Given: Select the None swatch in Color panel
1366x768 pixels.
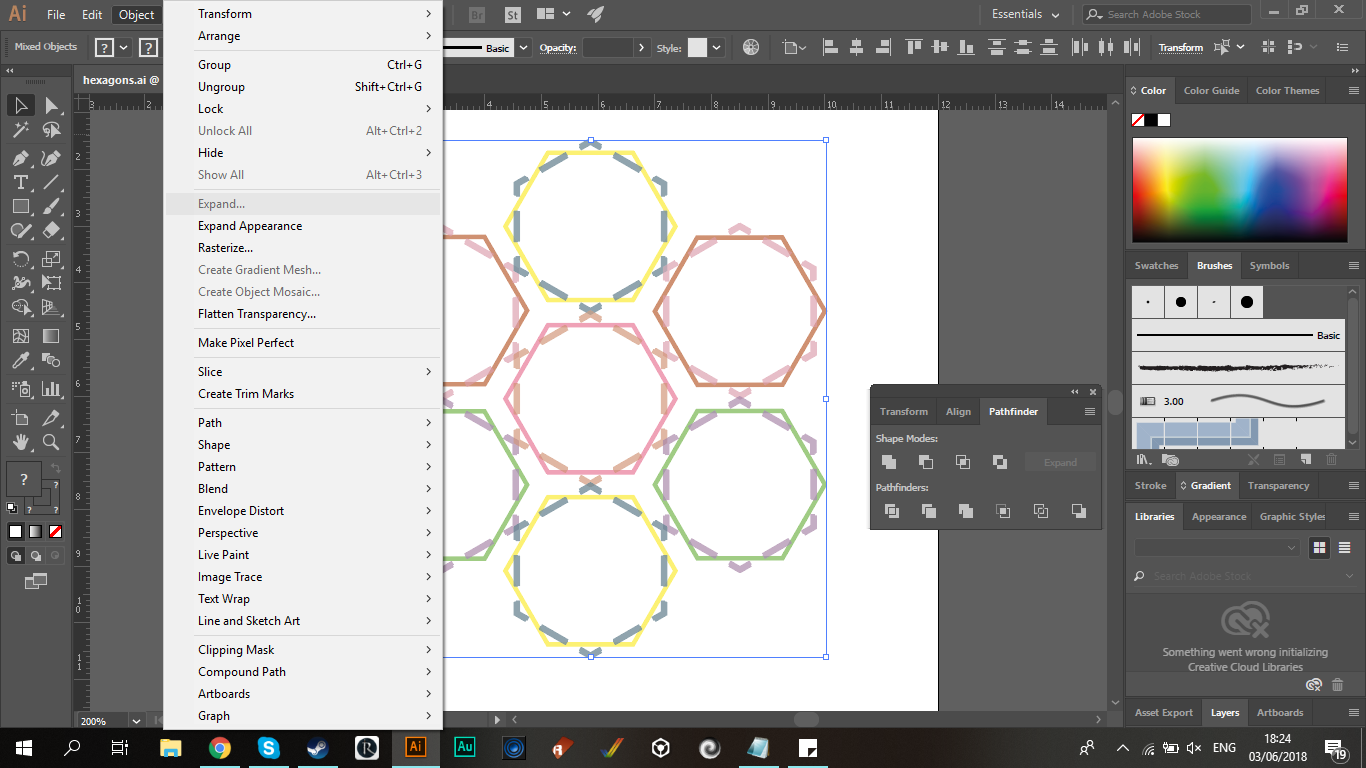Looking at the screenshot, I should (1137, 120).
